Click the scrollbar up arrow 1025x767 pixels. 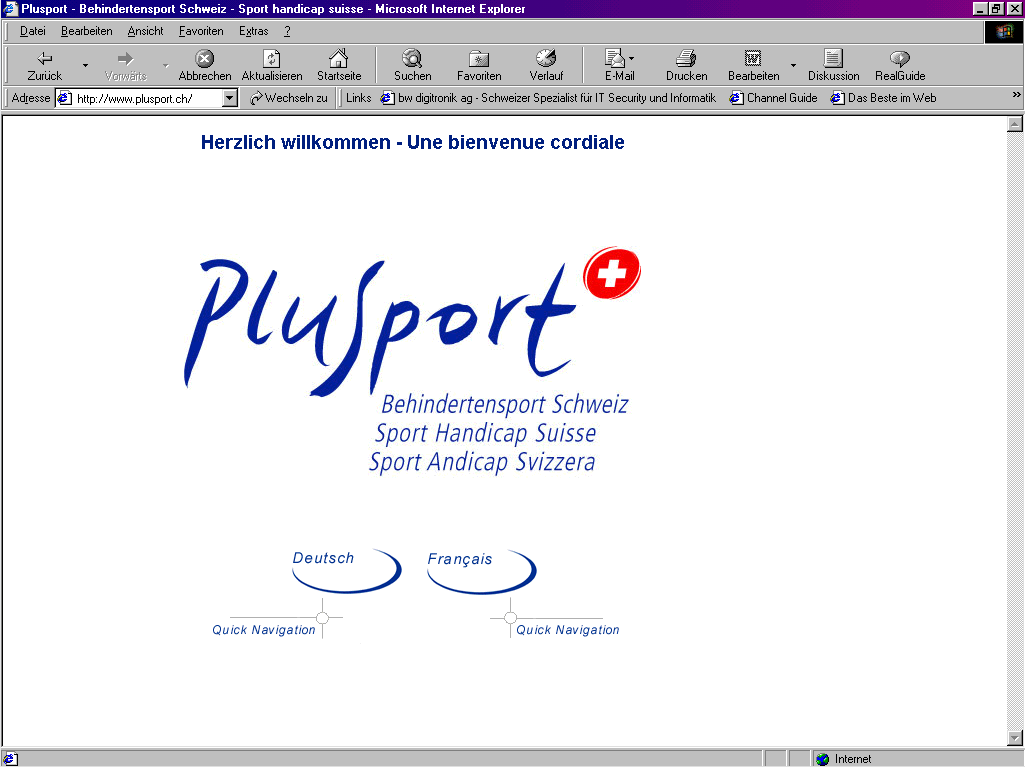[x=1015, y=124]
